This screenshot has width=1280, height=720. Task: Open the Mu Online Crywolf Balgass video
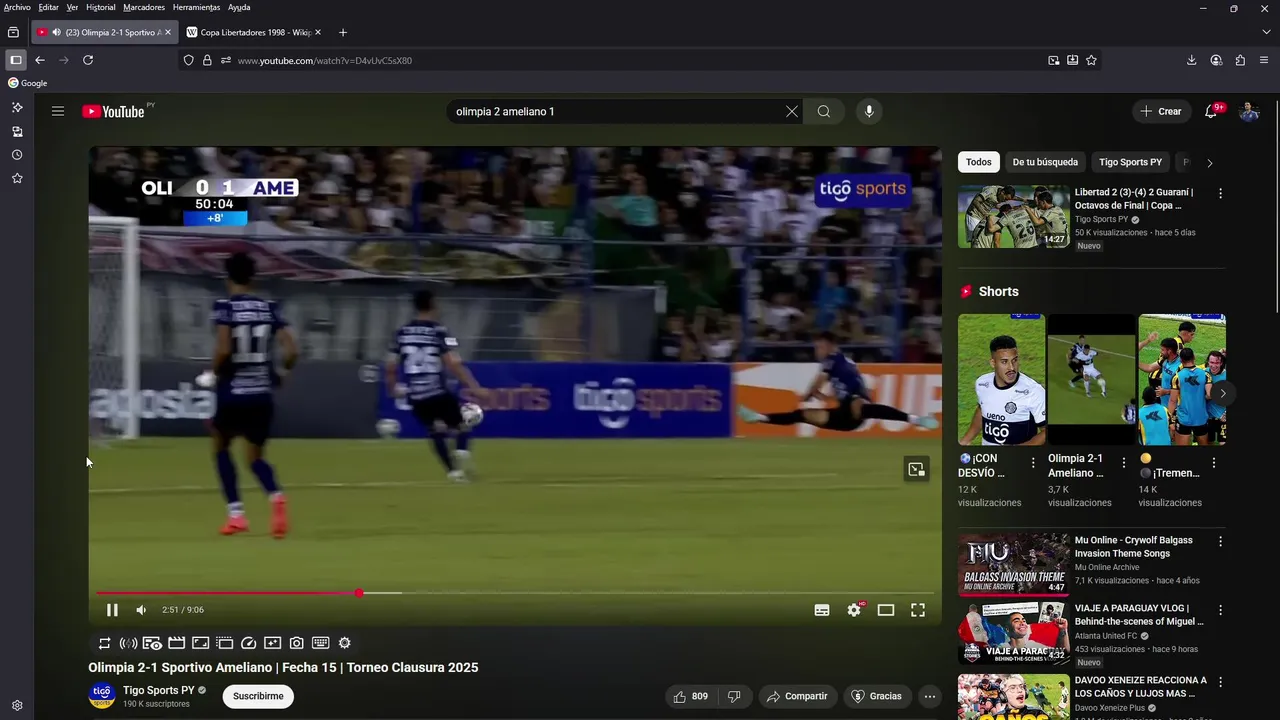tap(1014, 564)
